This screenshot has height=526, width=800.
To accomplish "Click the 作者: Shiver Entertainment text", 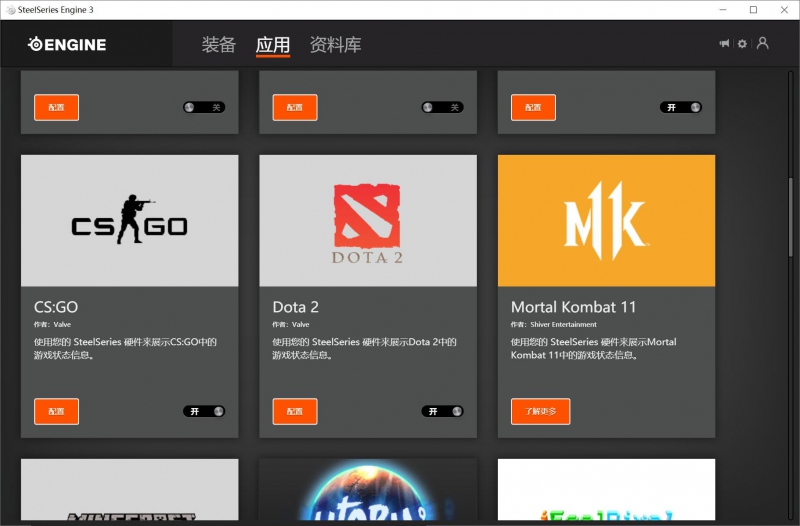I will click(x=554, y=324).
